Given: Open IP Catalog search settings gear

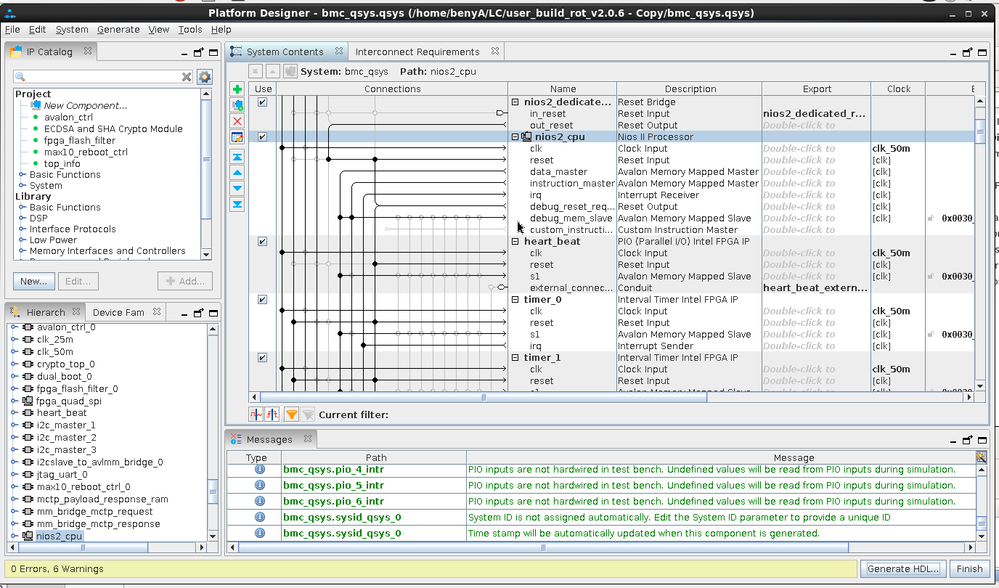Looking at the screenshot, I should tap(204, 77).
